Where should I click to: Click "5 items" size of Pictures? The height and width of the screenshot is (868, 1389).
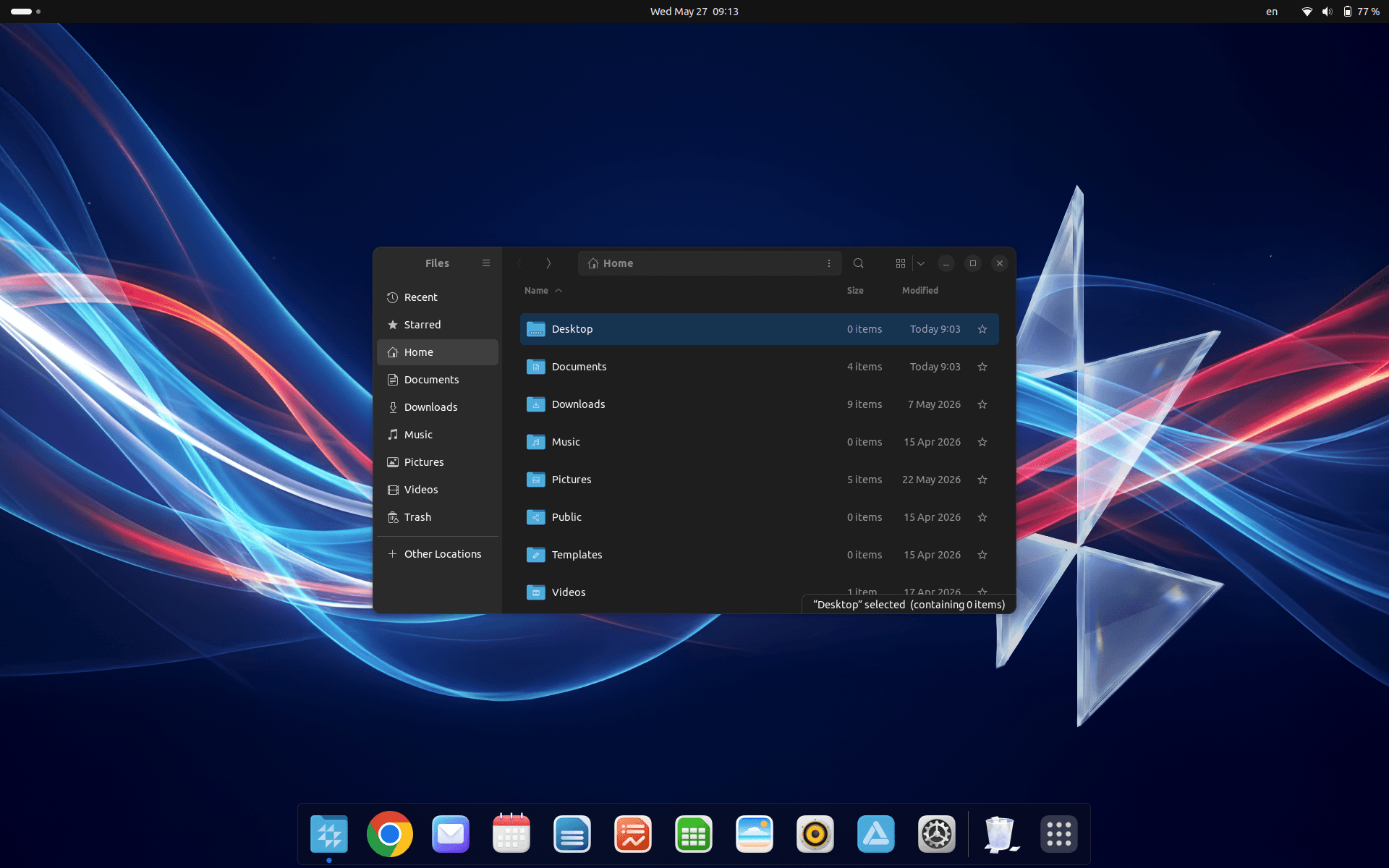point(865,480)
